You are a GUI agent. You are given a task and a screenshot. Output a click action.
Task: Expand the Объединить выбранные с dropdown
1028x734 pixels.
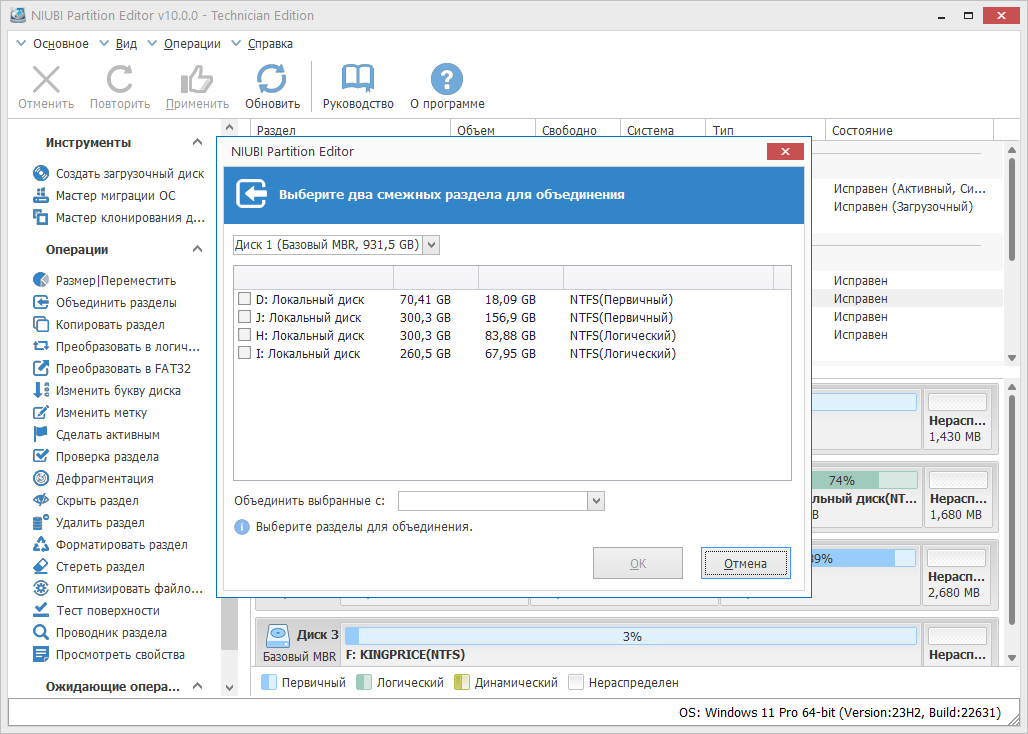501,501
